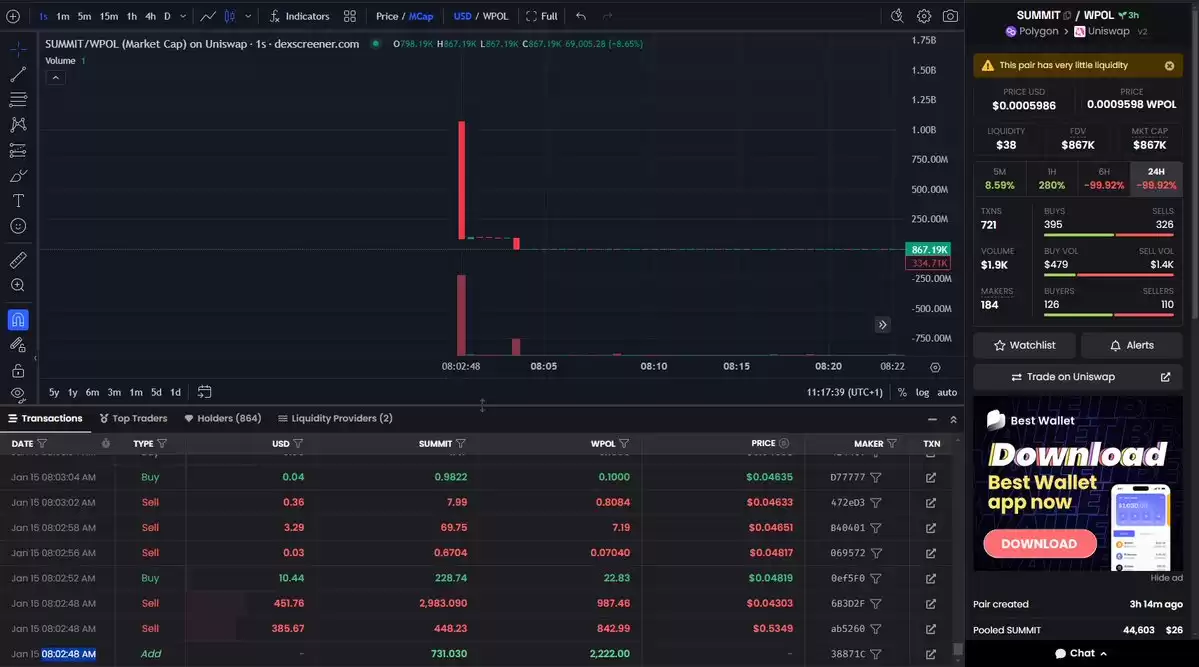
Task: Switch chart to MCap mode
Action: [x=421, y=16]
